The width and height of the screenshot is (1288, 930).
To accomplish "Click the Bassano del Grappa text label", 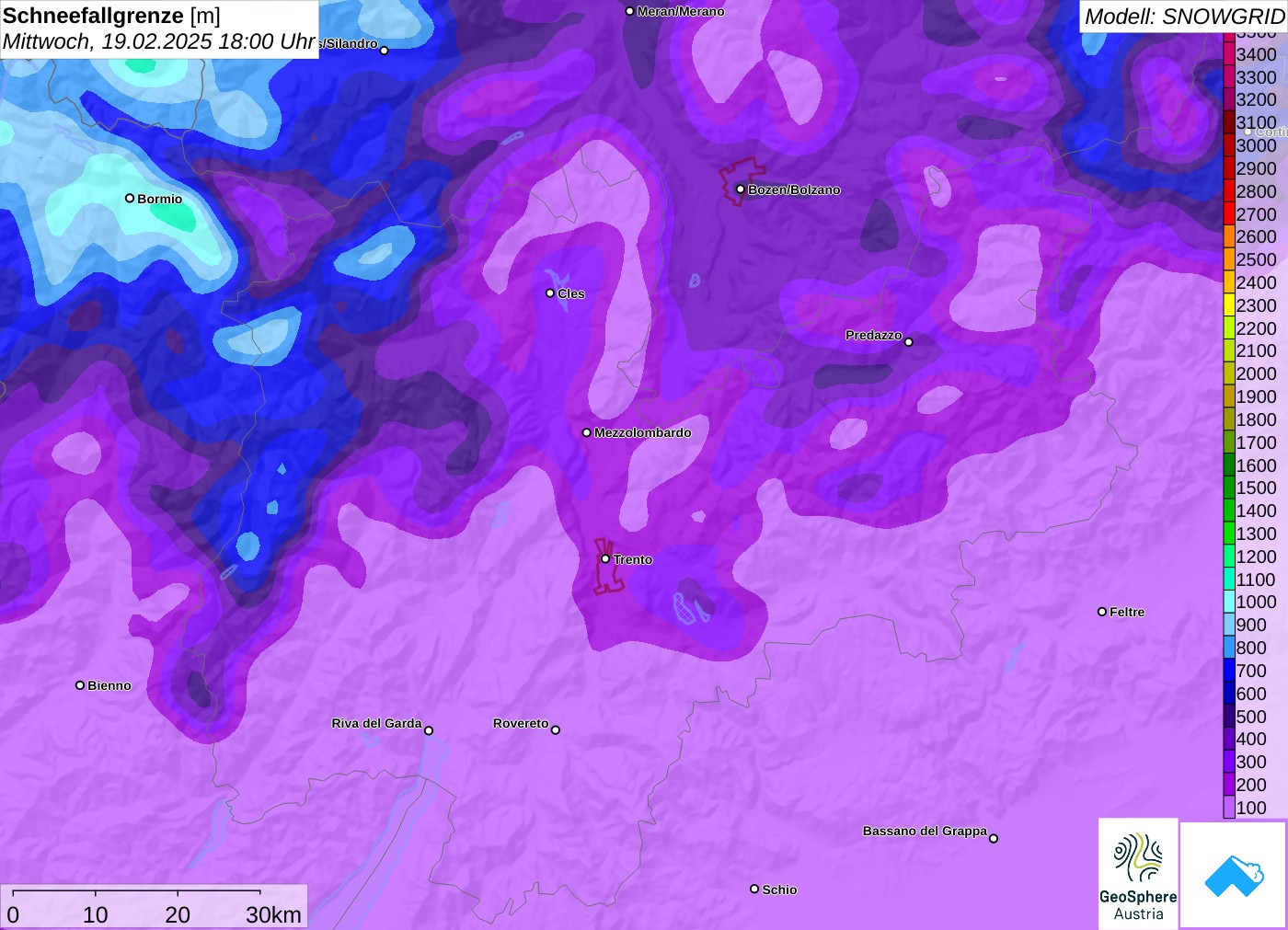I will click(925, 831).
